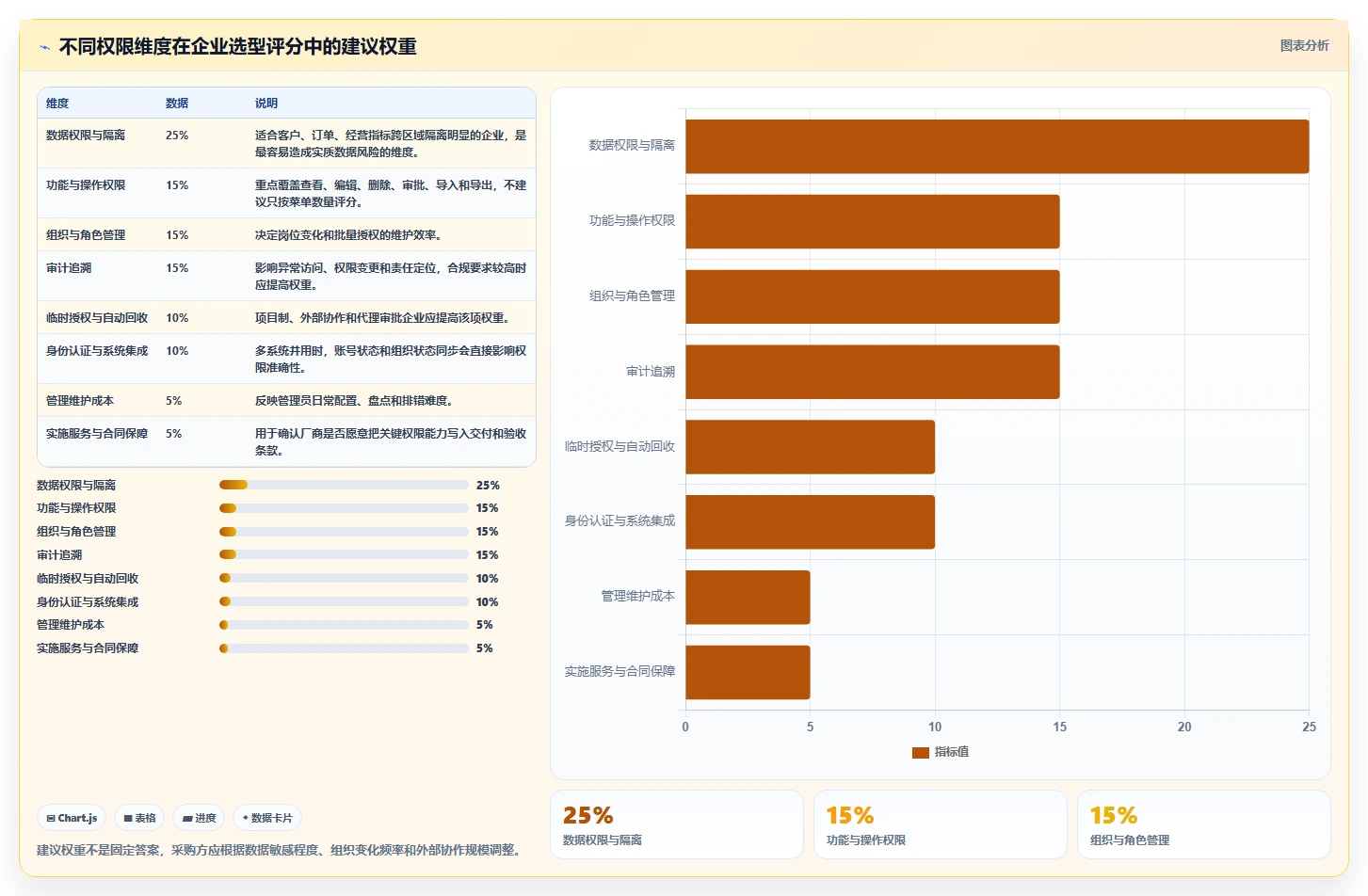The width and height of the screenshot is (1368, 896).
Task: Click the 功能与操作权限 progress bar
Action: [344, 508]
